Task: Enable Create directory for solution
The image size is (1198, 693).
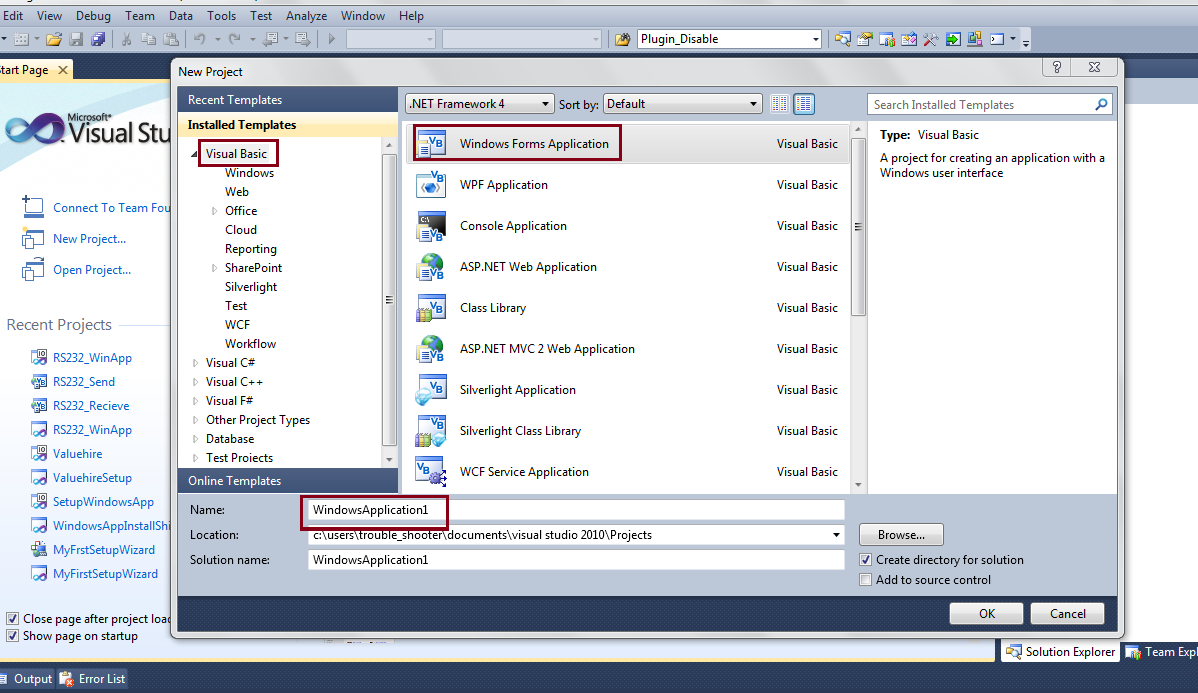Action: click(865, 560)
